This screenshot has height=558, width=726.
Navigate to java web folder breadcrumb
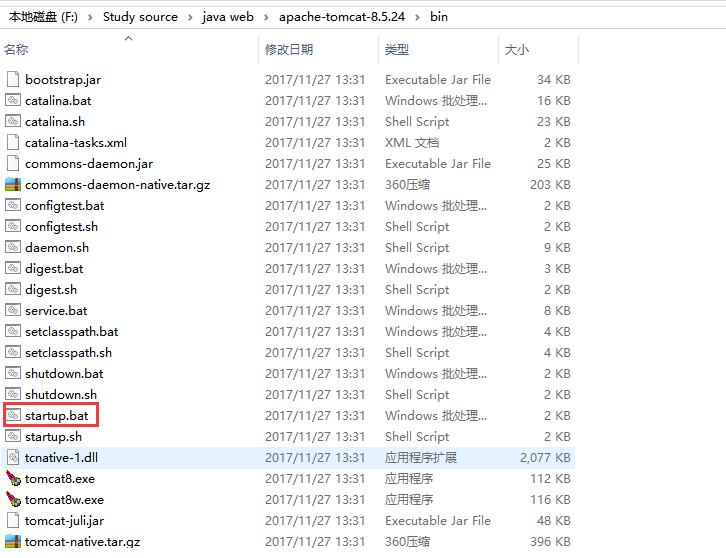click(228, 17)
